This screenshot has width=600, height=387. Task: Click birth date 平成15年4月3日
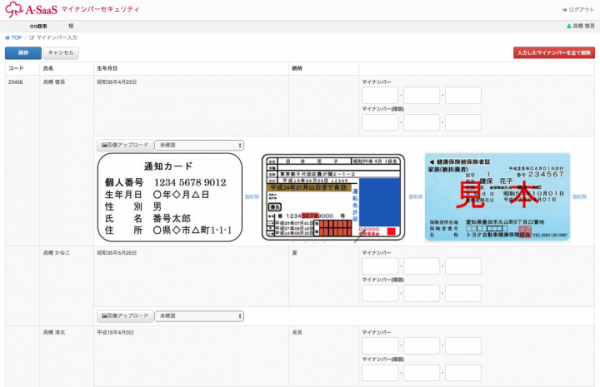coord(115,332)
